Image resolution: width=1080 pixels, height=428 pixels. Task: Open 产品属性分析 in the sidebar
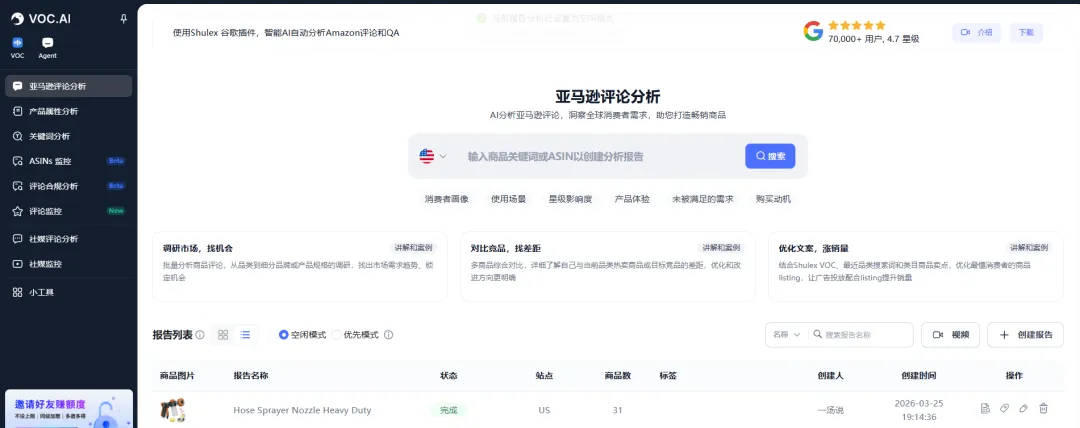pyautogui.click(x=68, y=111)
